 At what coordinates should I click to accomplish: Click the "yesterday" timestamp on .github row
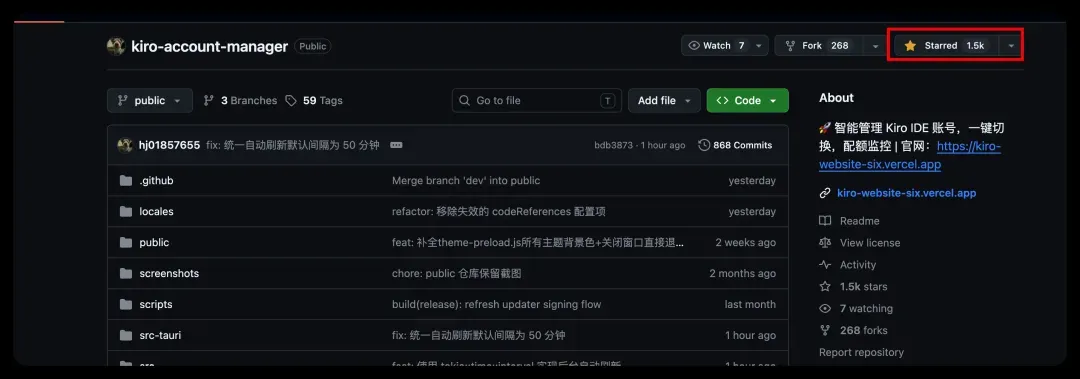[752, 181]
